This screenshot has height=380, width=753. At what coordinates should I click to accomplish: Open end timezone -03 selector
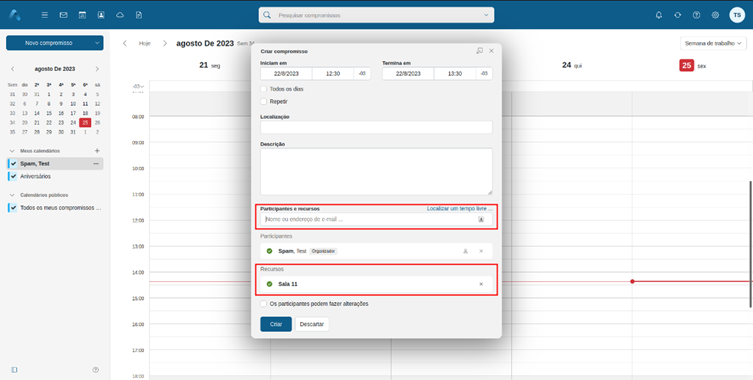click(484, 74)
